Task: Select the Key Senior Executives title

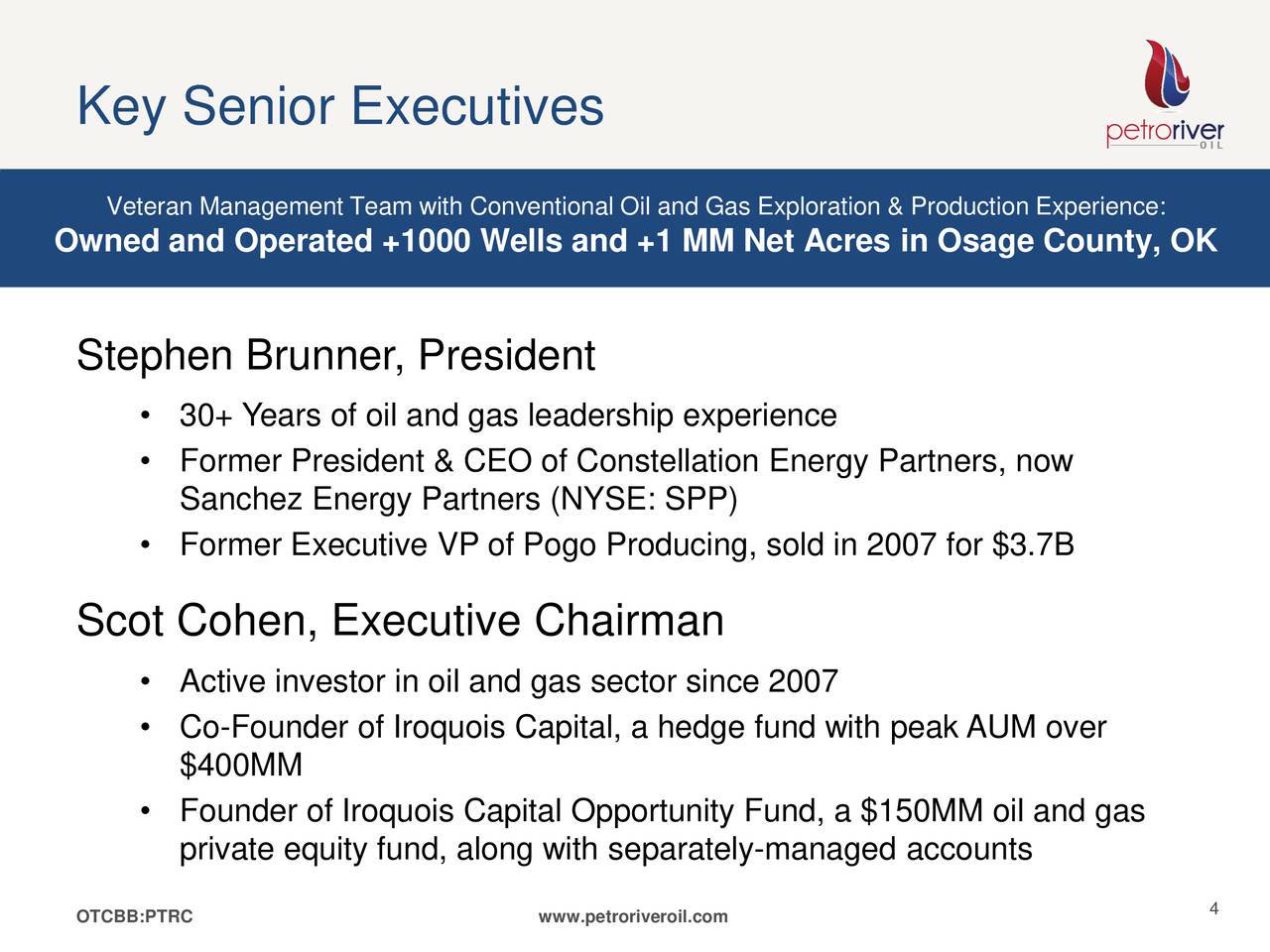Action: coord(340,106)
